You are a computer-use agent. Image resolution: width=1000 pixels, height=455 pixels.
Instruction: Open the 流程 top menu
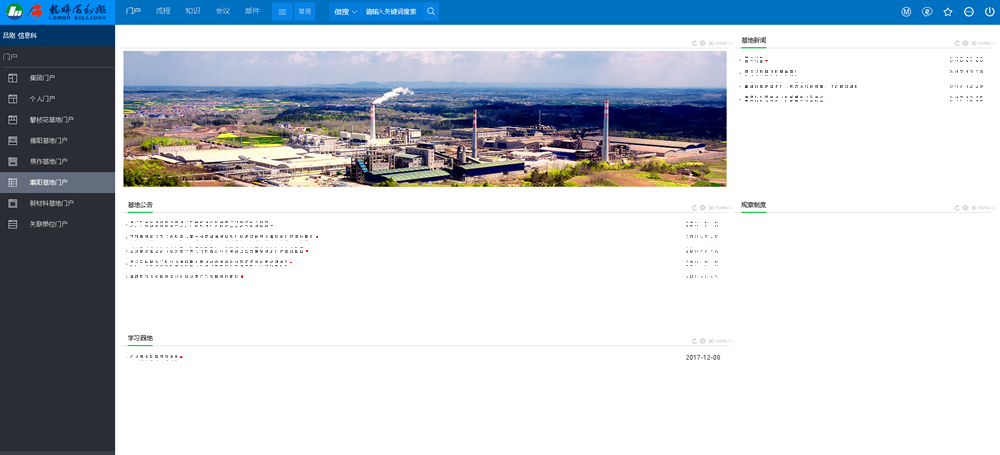(163, 11)
